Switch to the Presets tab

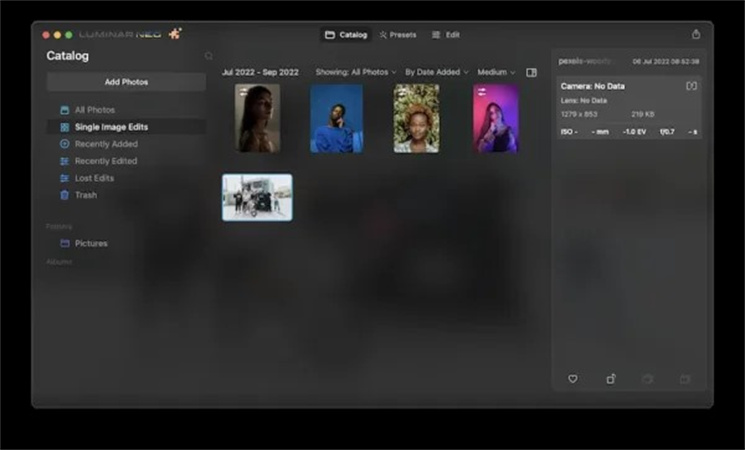398,35
